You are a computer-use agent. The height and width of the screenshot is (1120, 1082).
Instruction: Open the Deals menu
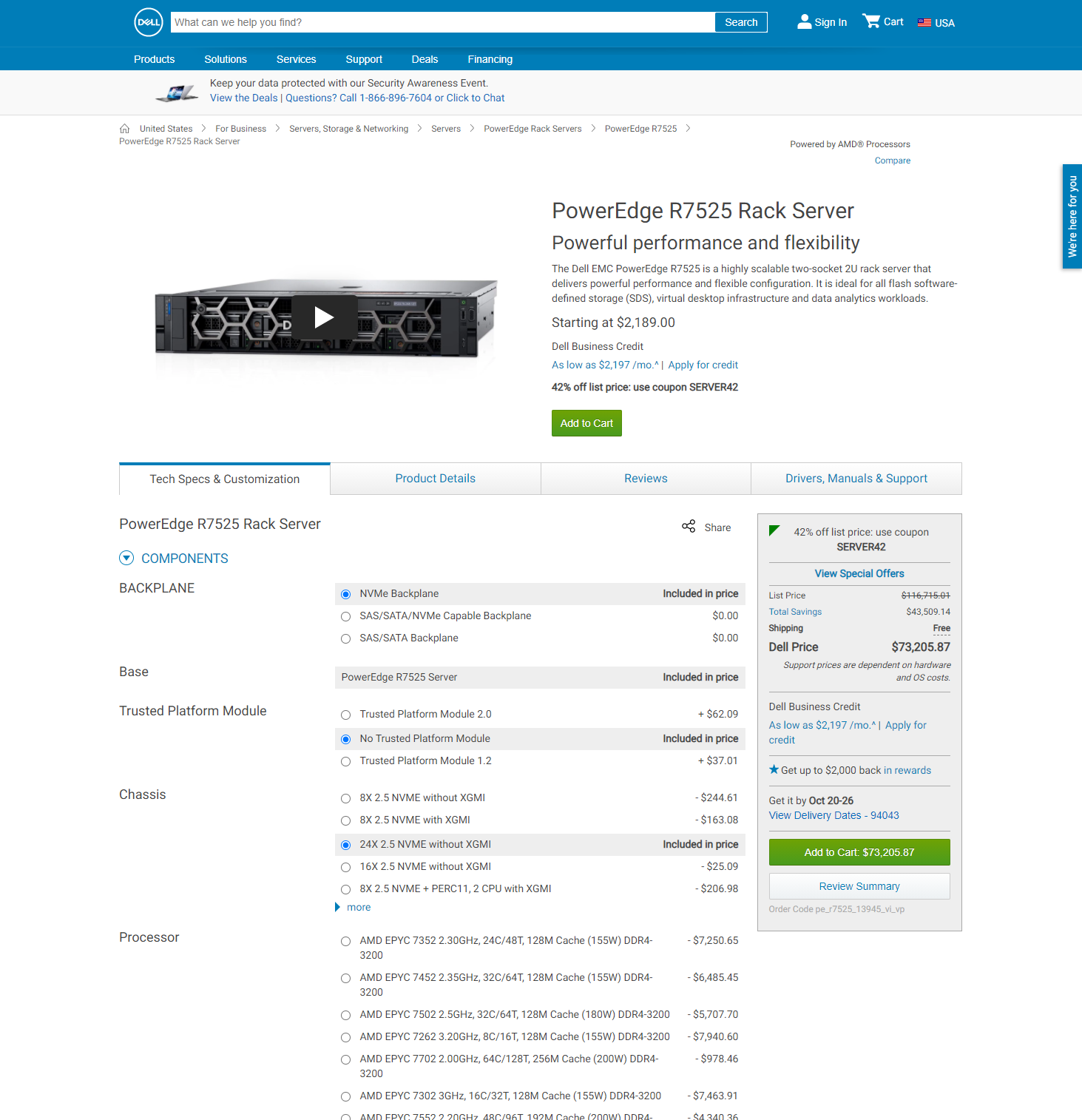point(425,59)
